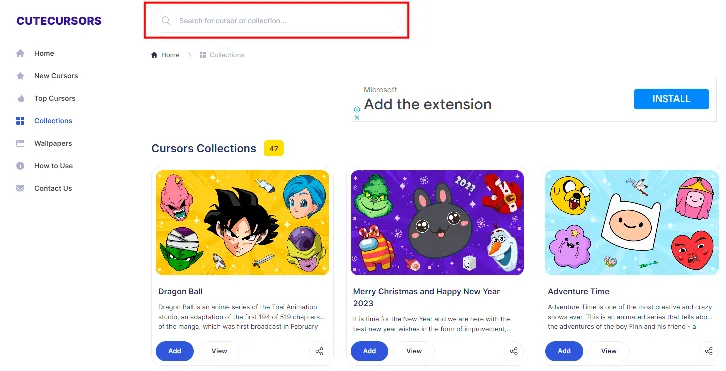Click the New Cursors star icon
The image size is (726, 371).
pos(20,75)
